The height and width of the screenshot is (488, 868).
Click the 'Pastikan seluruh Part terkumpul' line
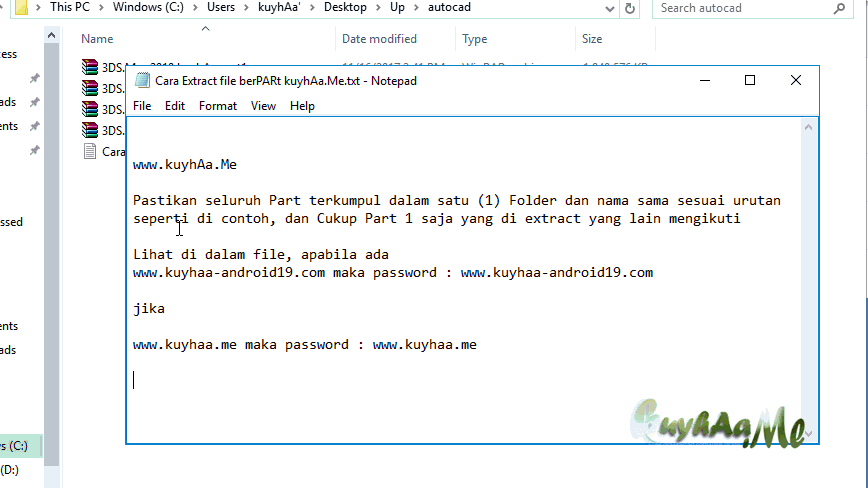(x=457, y=200)
